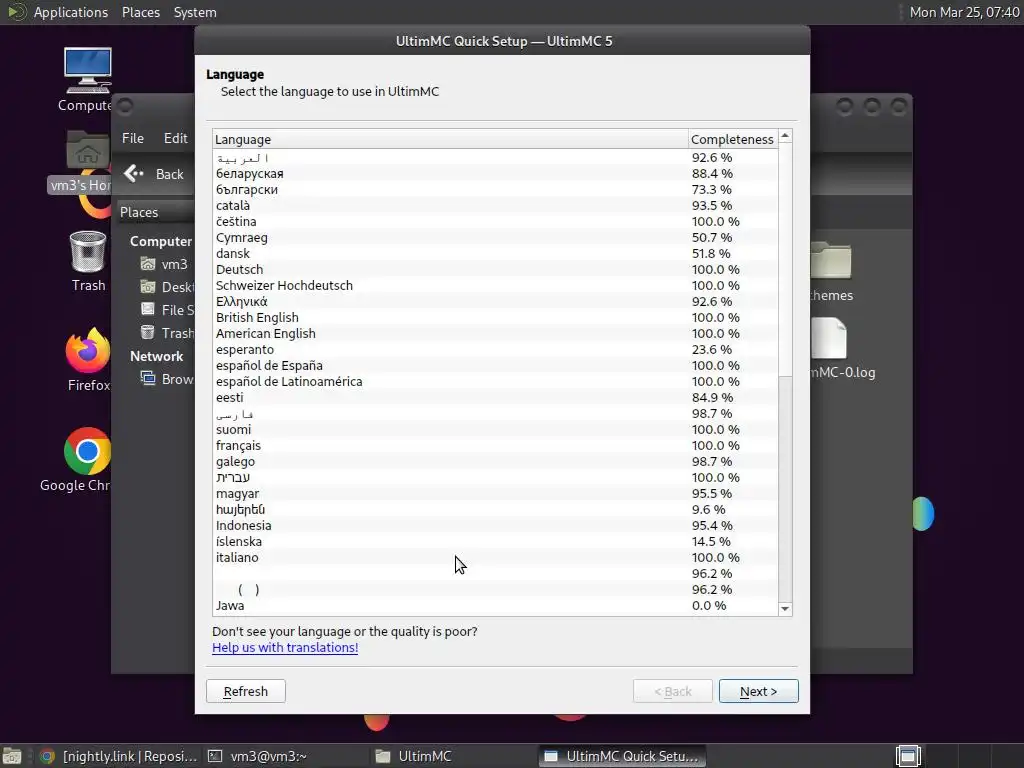Select Desktop place in file manager sidebar
The width and height of the screenshot is (1024, 768).
pos(167,287)
